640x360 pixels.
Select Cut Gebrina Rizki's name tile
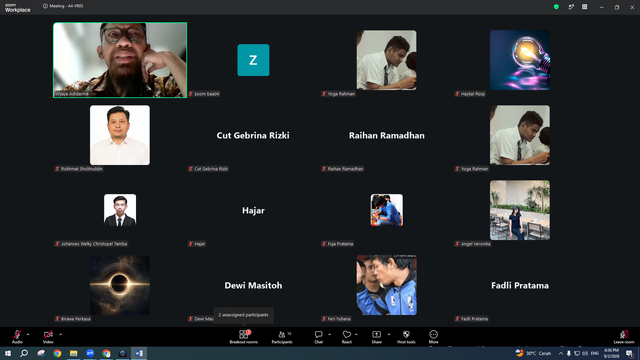pos(253,135)
